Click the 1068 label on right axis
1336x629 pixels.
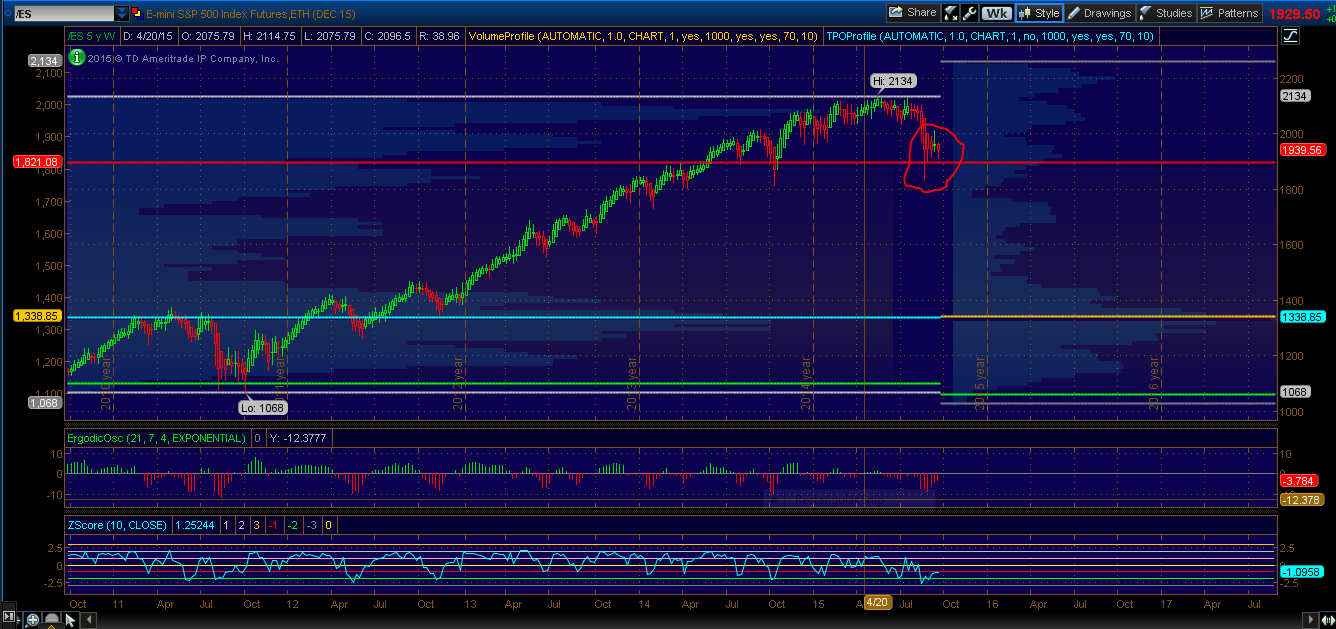click(x=1295, y=392)
